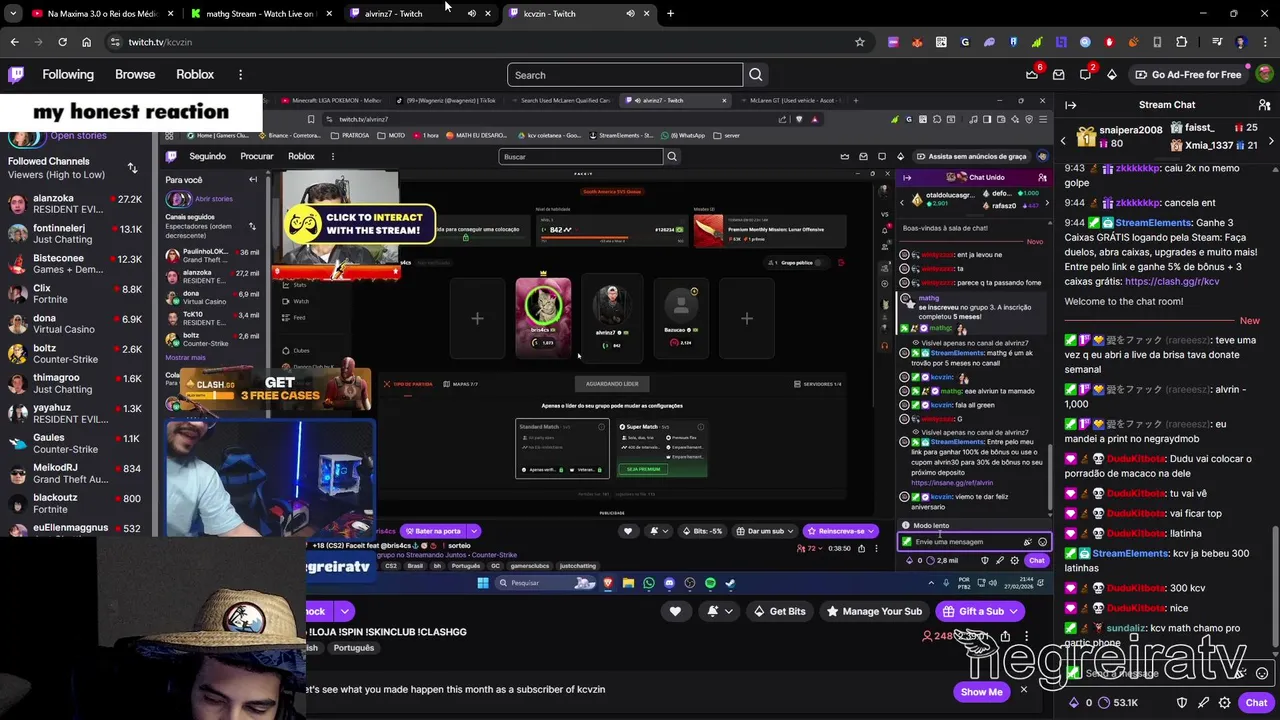Click Get Bits button
The height and width of the screenshot is (720, 1280).
coord(778,611)
